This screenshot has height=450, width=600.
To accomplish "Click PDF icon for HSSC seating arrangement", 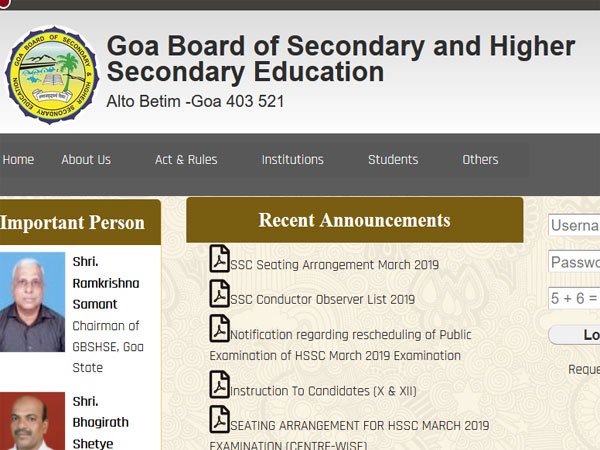I will coord(219,419).
